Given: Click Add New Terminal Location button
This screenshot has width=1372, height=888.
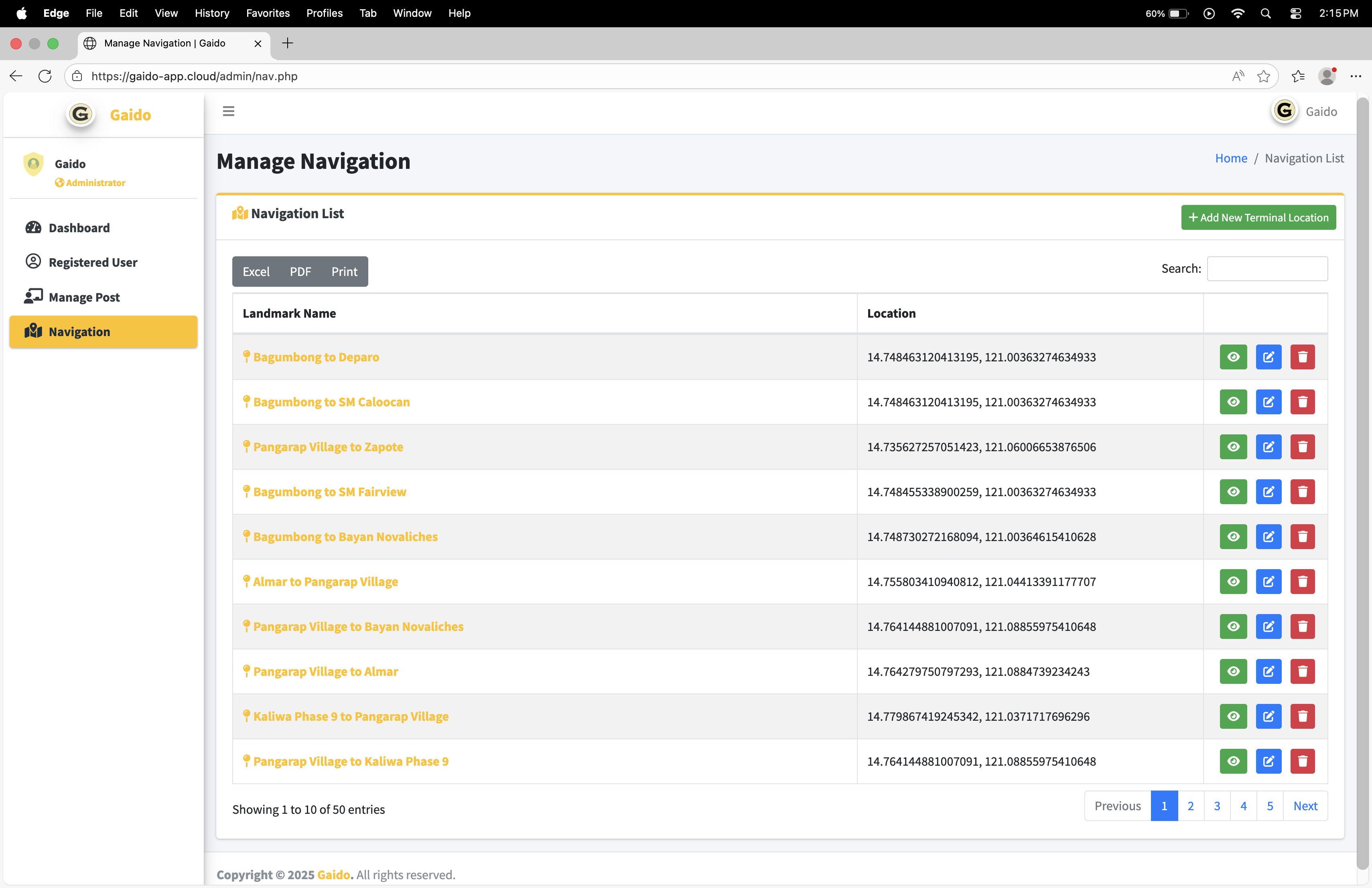Looking at the screenshot, I should click(1258, 217).
